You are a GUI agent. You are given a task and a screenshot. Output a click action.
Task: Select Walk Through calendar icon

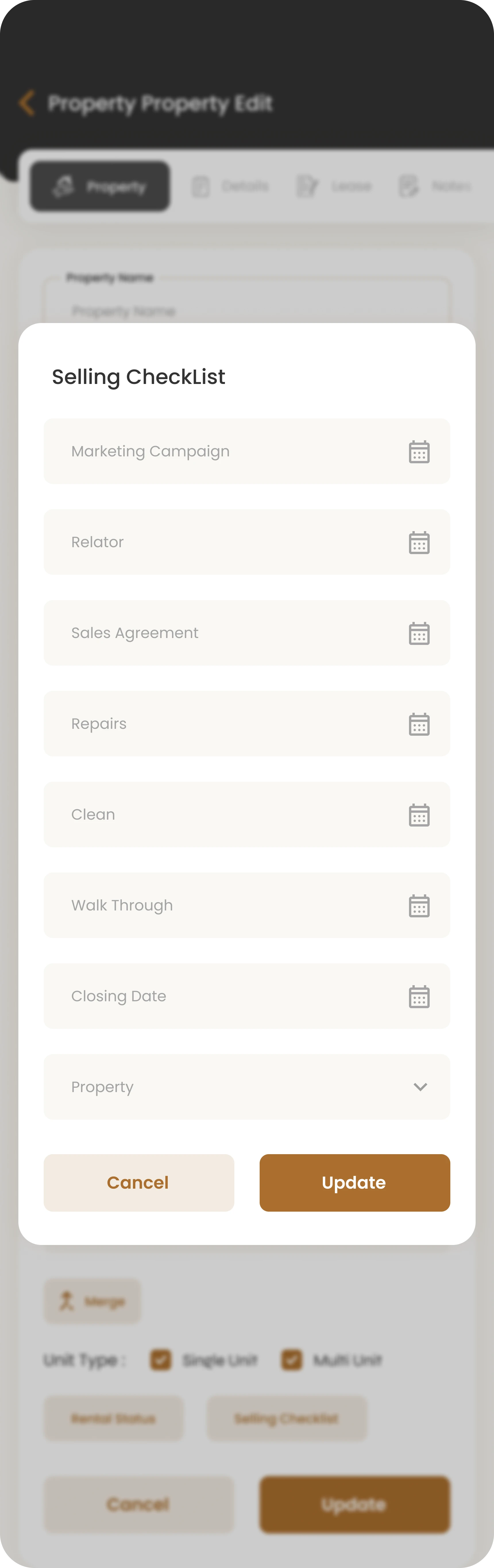click(418, 906)
